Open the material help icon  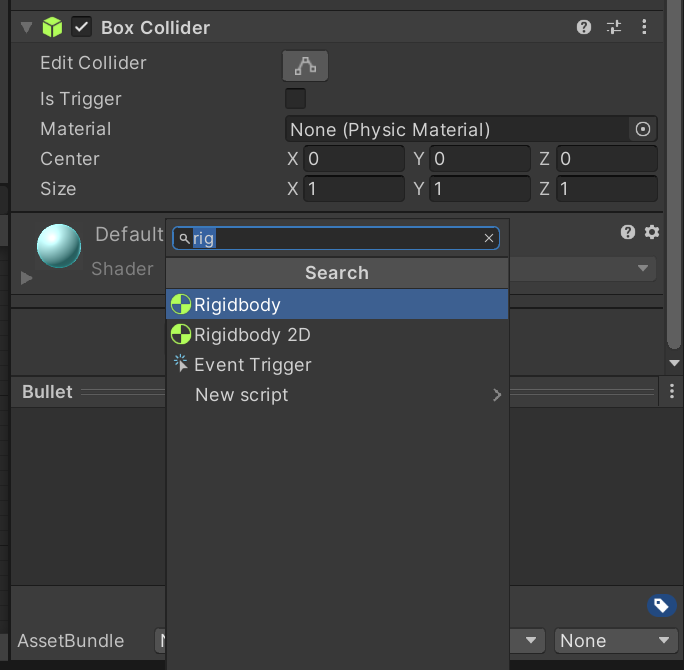[x=628, y=232]
